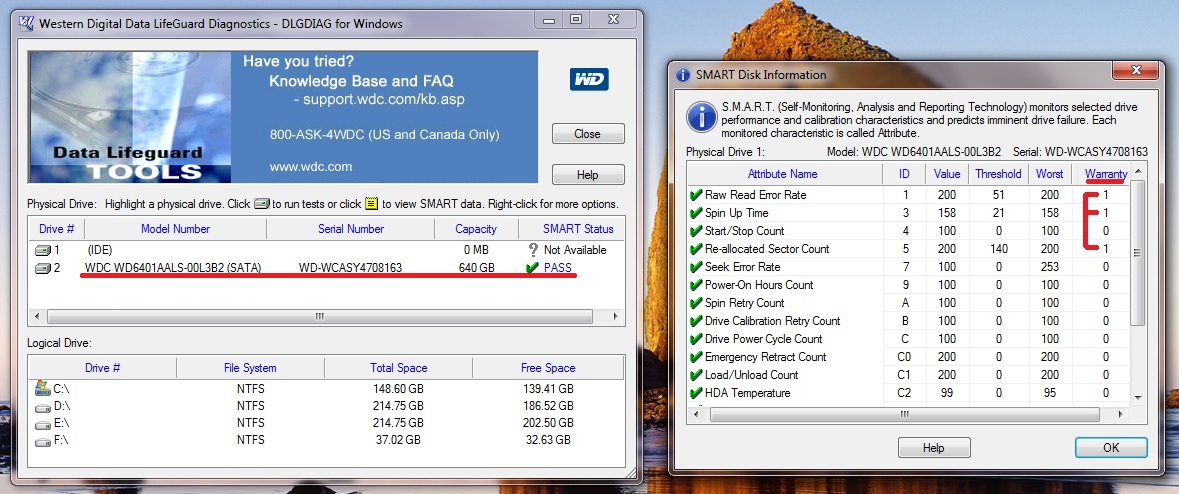Select the Raw Read Error Rate attribute row
Screen dimensions: 1179x494
[x=908, y=195]
